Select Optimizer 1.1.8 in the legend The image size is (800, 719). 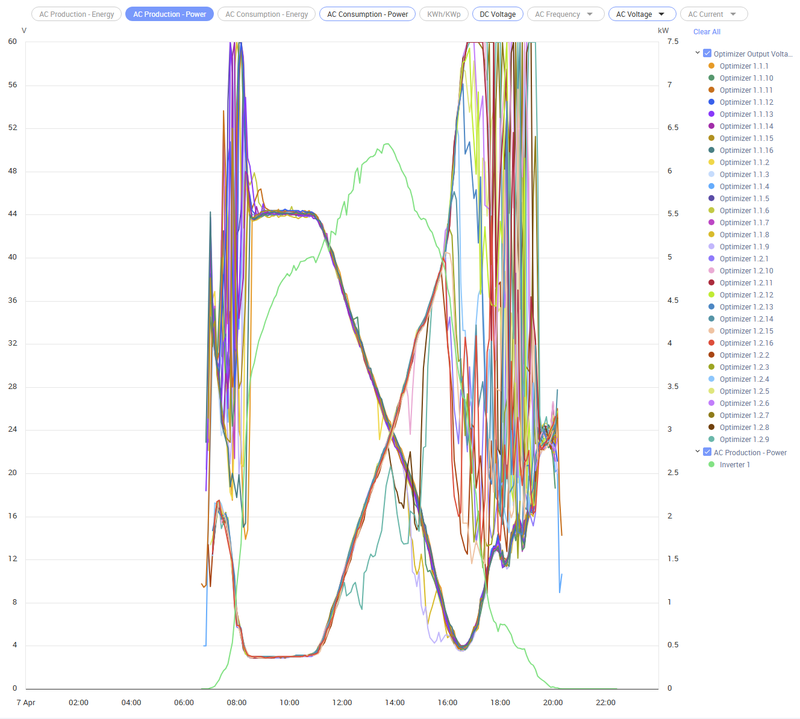coord(744,235)
